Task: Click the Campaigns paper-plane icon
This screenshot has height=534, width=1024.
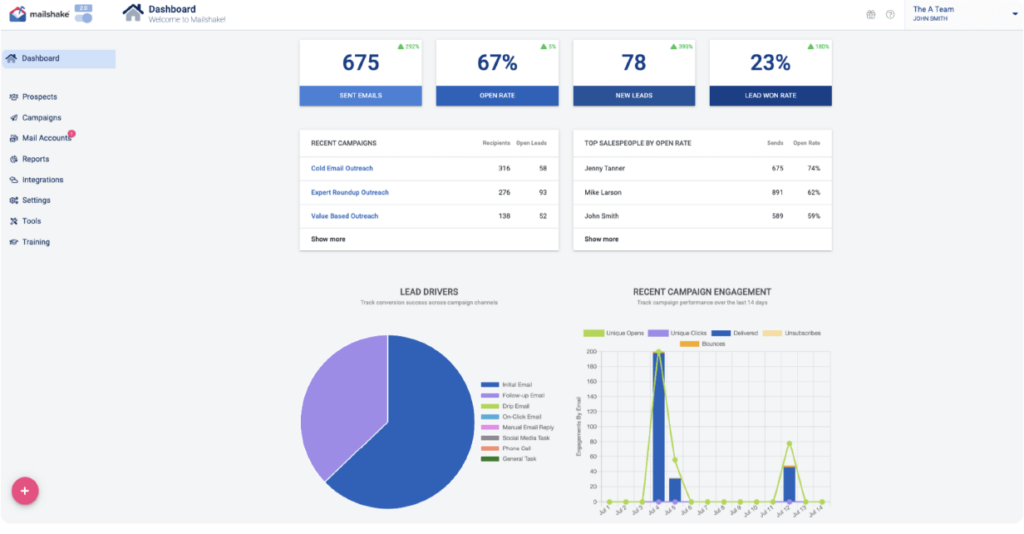Action: pyautogui.click(x=14, y=118)
